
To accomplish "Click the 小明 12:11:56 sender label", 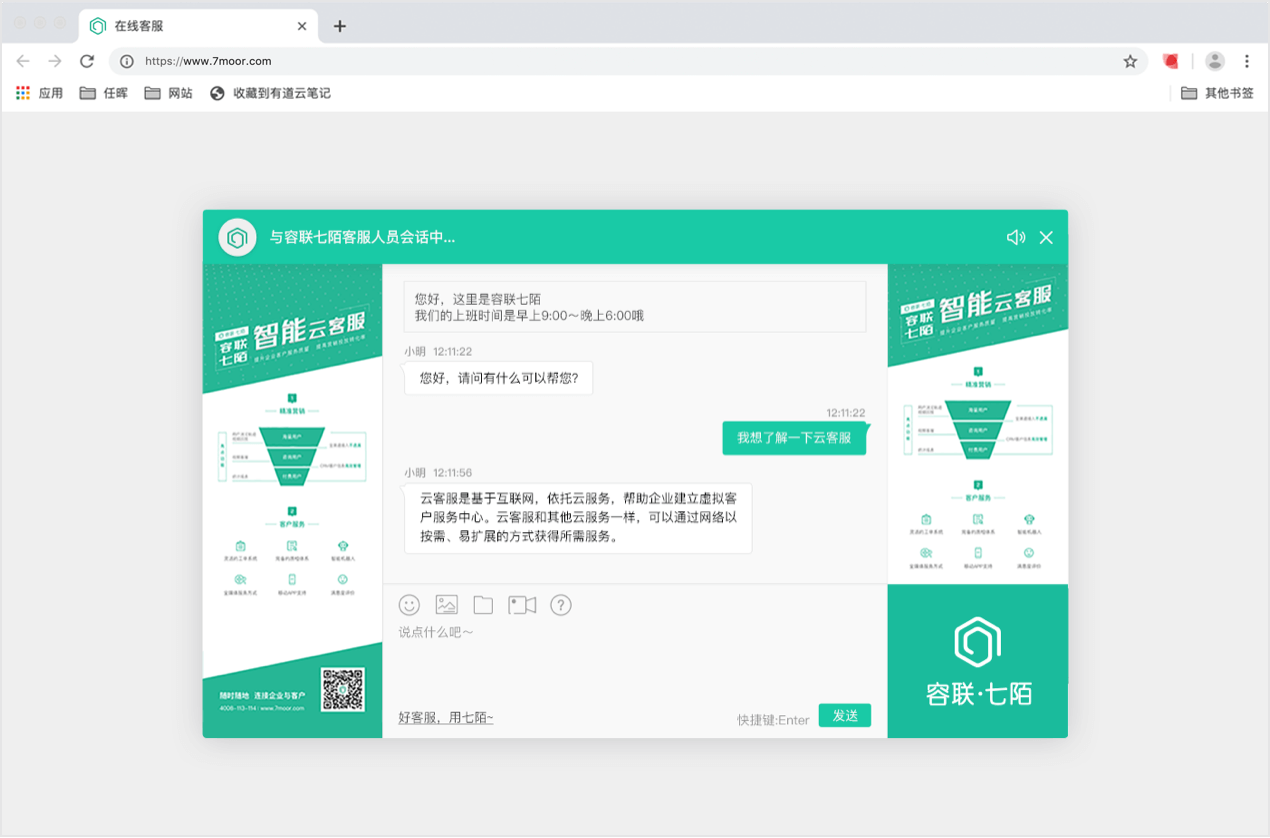I will [438, 472].
